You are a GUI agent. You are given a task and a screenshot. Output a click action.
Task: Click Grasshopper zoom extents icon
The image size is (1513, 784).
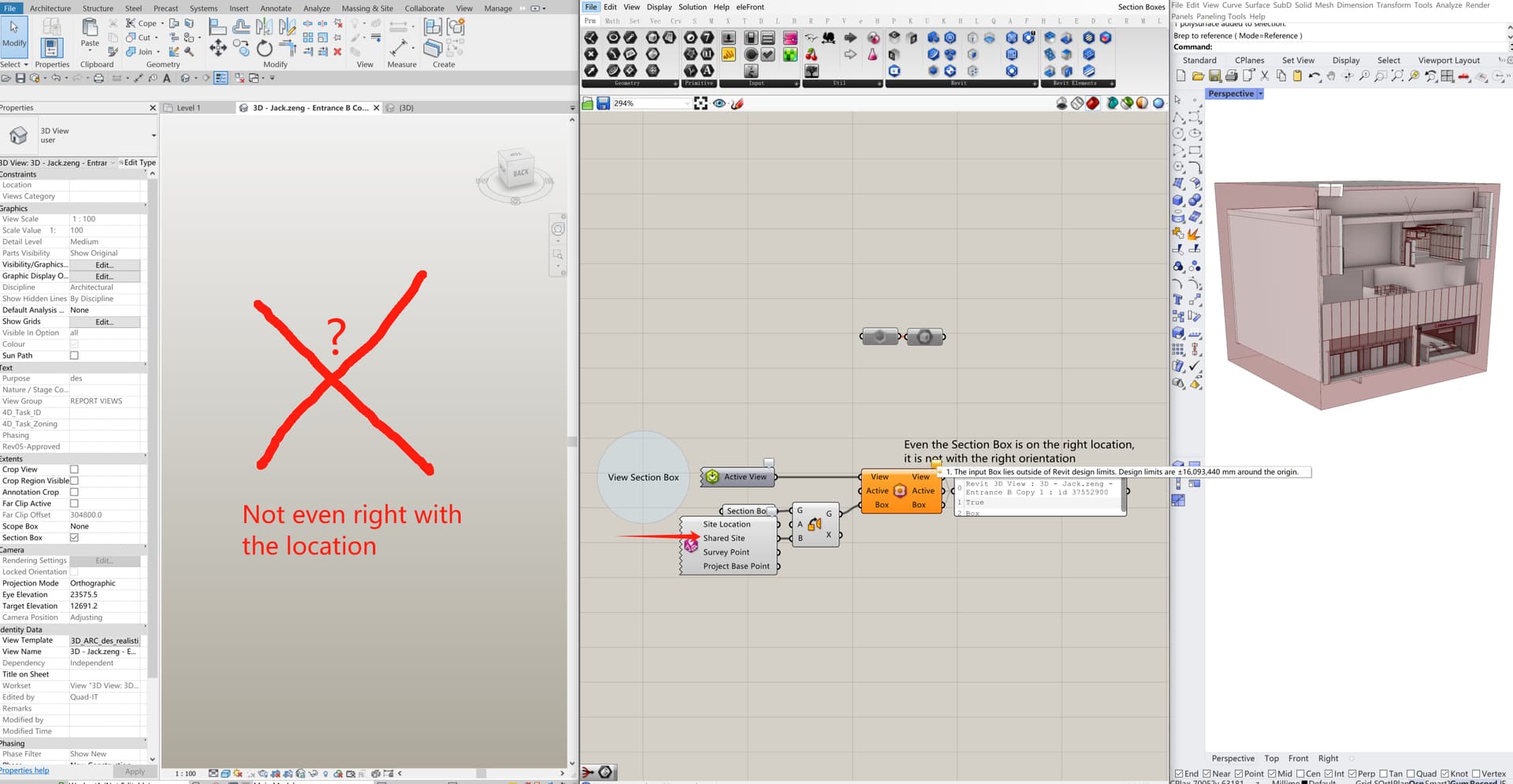coord(701,103)
